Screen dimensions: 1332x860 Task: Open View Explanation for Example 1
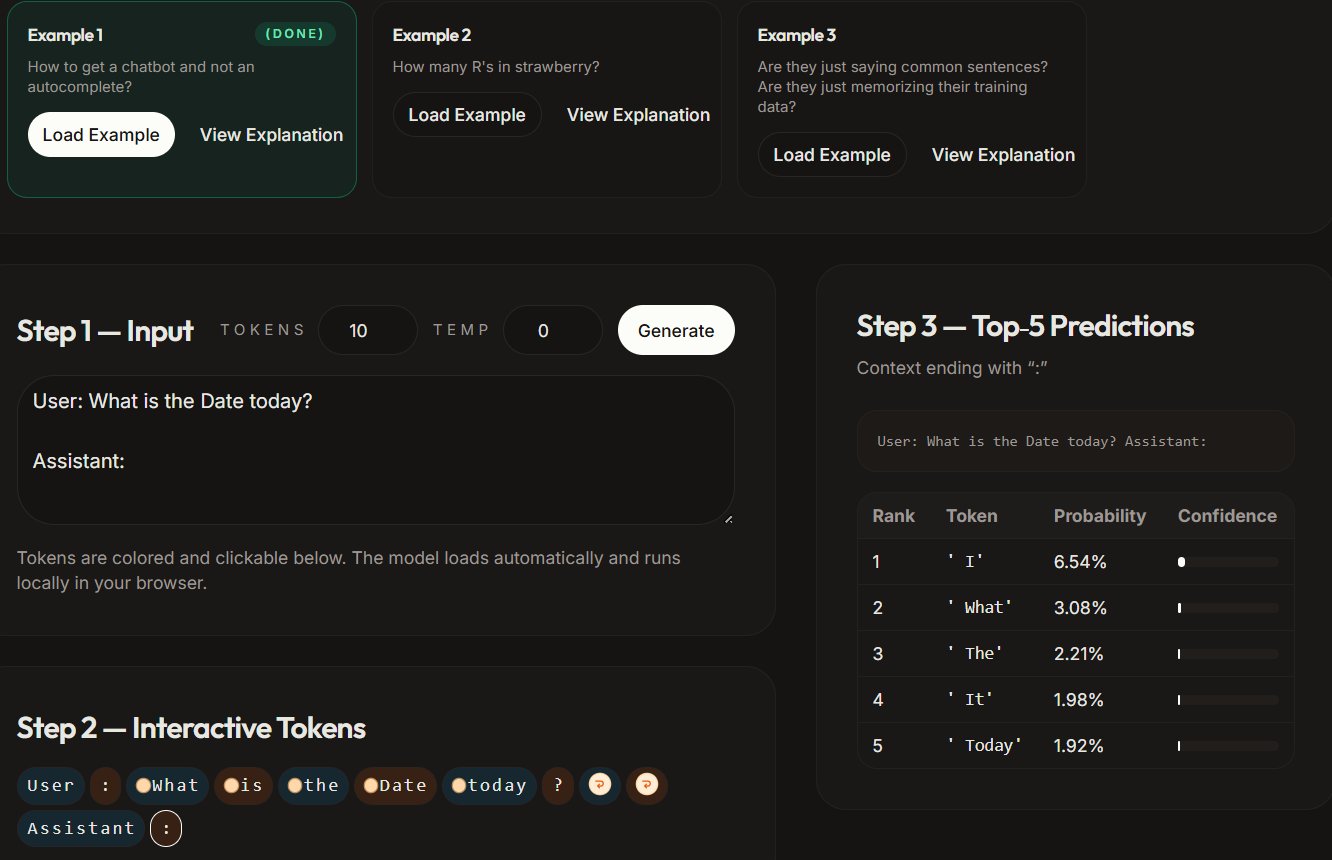pyautogui.click(x=271, y=135)
